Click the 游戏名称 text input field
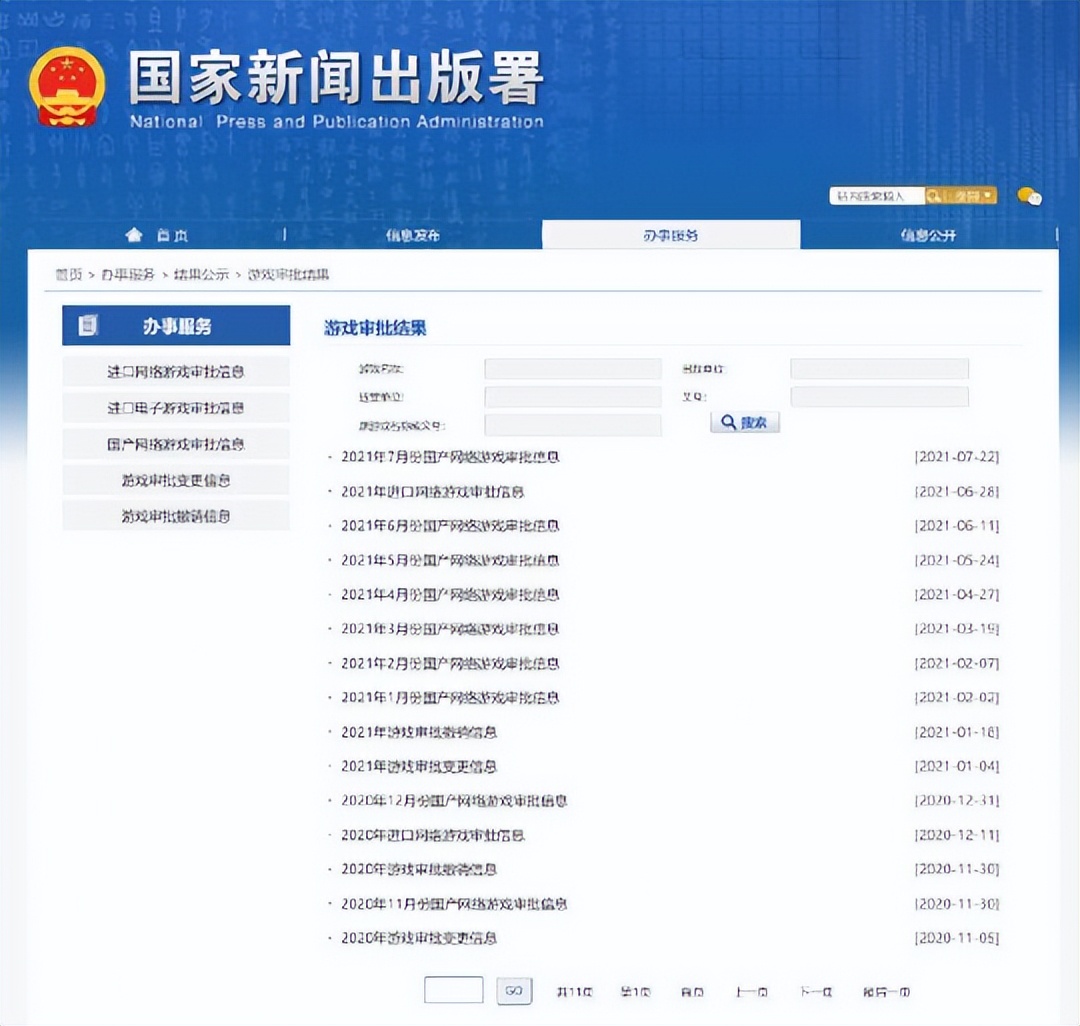This screenshot has width=1080, height=1026. 571,367
